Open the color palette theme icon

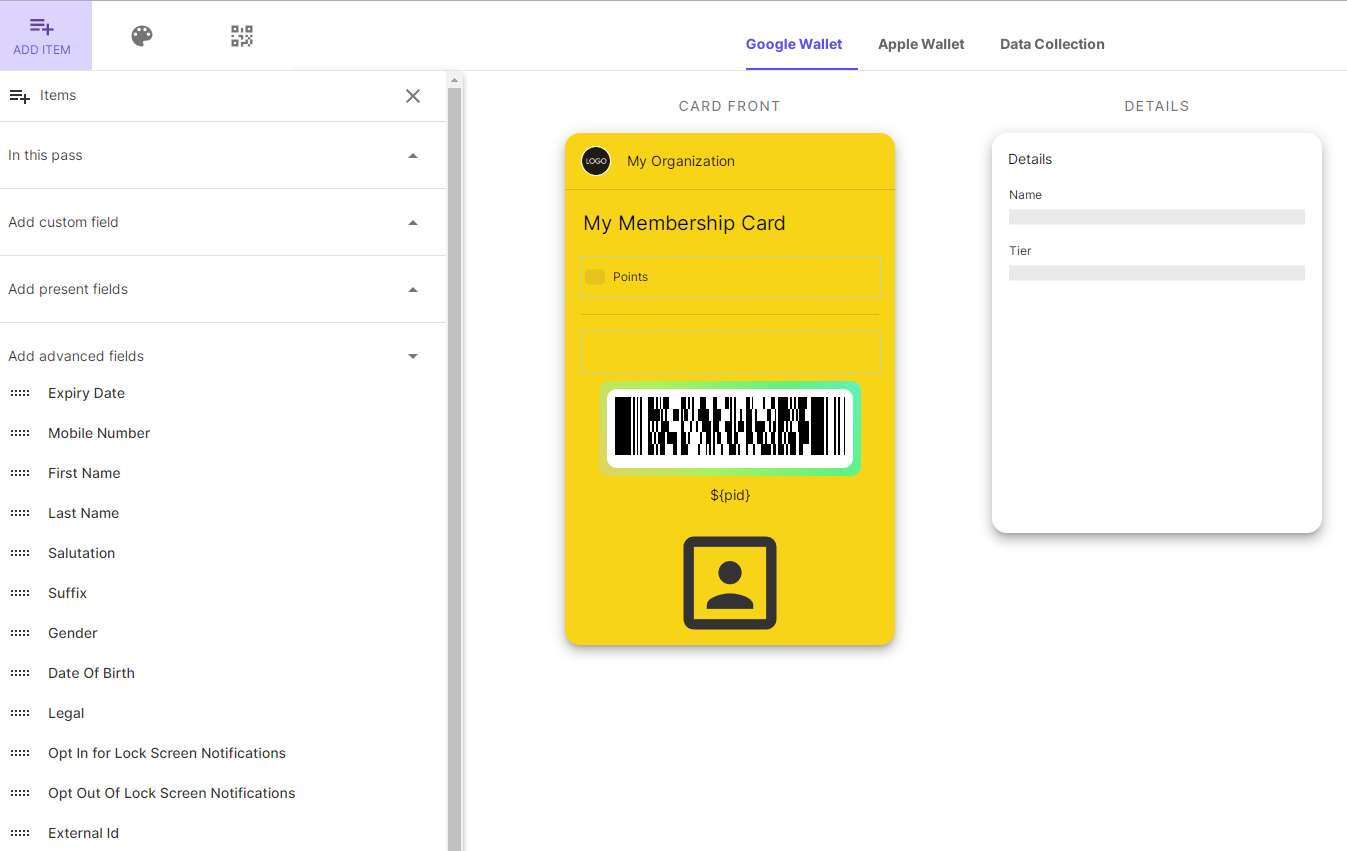pyautogui.click(x=142, y=36)
